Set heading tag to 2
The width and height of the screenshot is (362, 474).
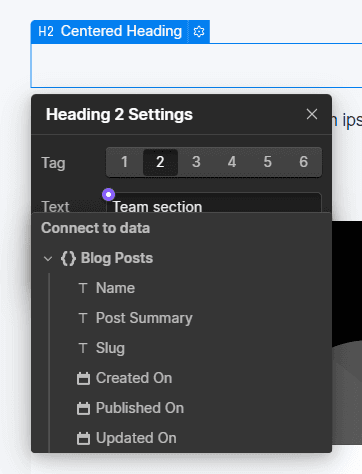pyautogui.click(x=160, y=162)
